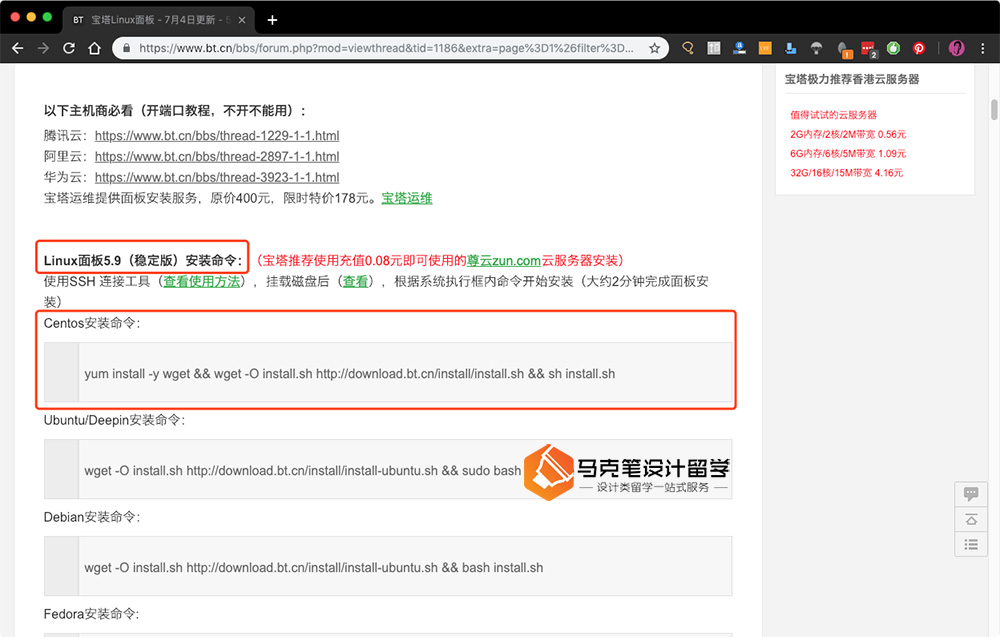
Task: Click the floating reply speech-bubble button
Action: click(971, 494)
